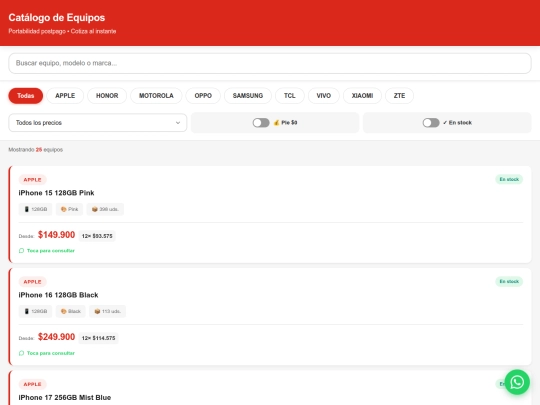Image resolution: width=540 pixels, height=405 pixels.
Task: Filter by HONOR brand
Action: 107,96
